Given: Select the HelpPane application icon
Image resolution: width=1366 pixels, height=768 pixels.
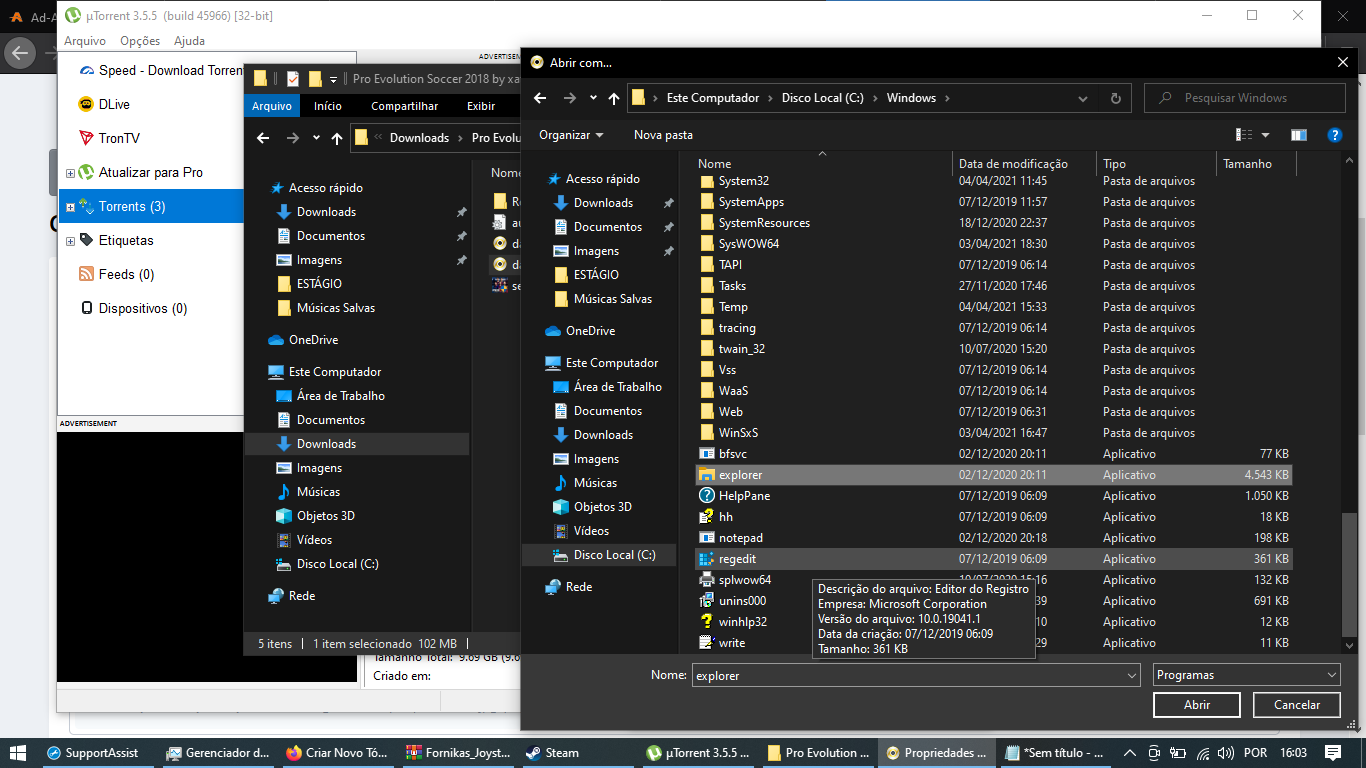Looking at the screenshot, I should 706,496.
